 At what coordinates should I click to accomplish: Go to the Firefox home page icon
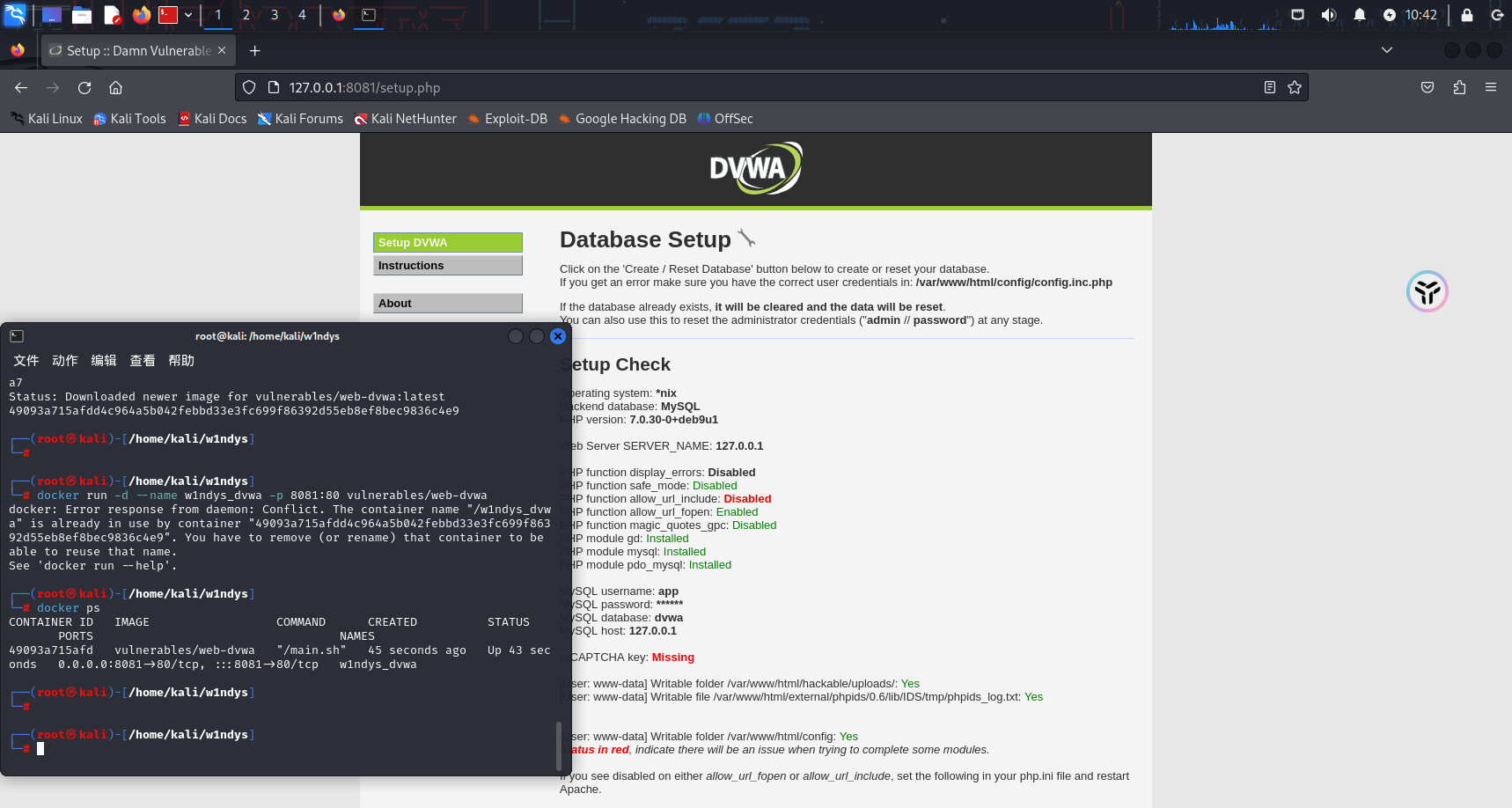[x=115, y=88]
